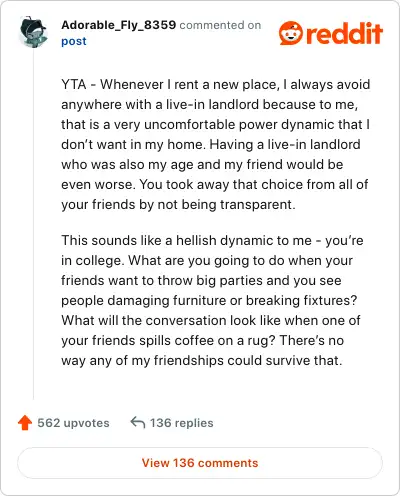The image size is (400, 496).
Task: Open Adorable_Fly_8359's avatar image
Action: pos(33,32)
